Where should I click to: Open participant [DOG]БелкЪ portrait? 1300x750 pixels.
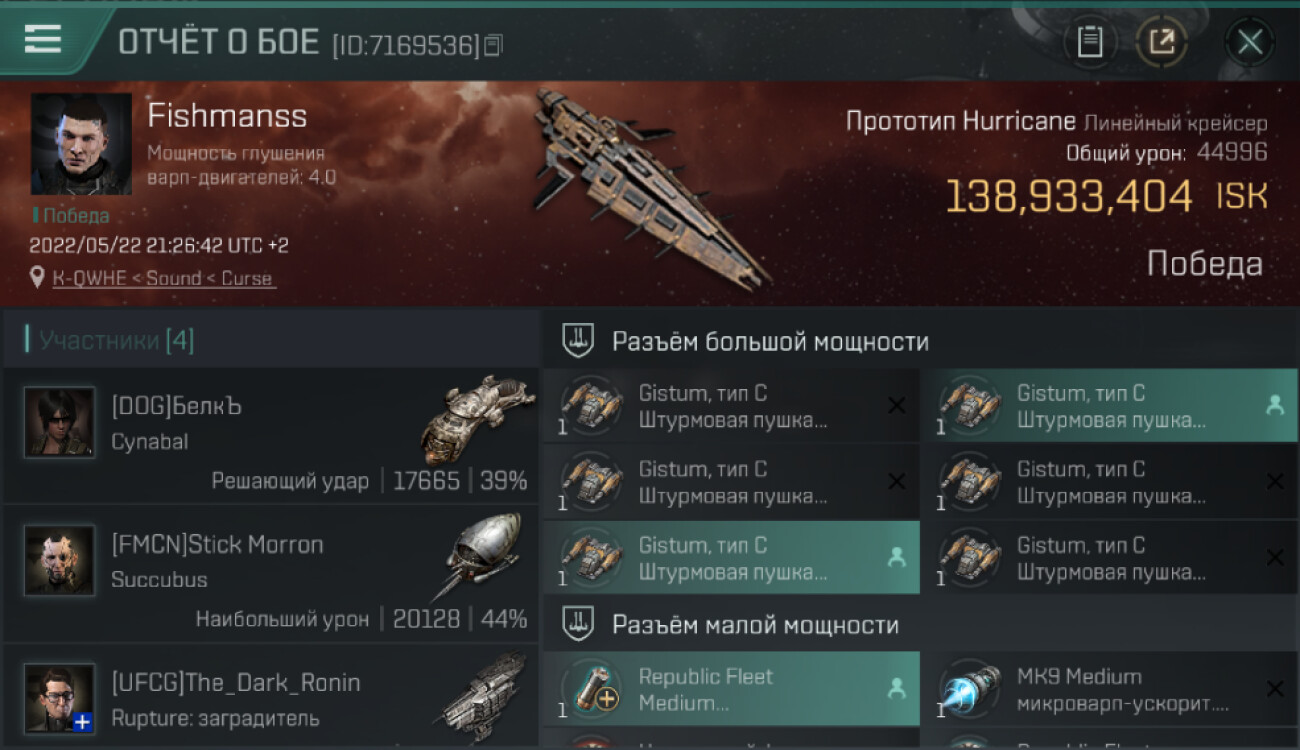(59, 422)
